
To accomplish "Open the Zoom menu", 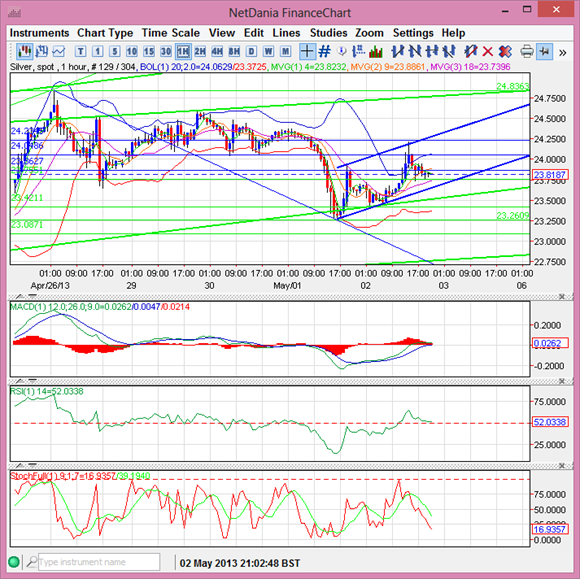I will pyautogui.click(x=369, y=33).
